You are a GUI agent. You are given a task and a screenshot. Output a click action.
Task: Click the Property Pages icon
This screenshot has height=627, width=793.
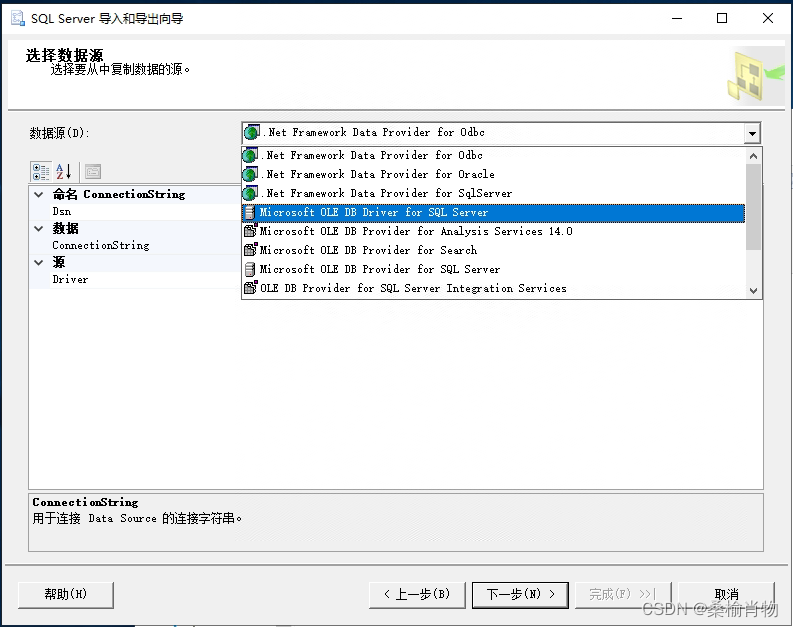tap(93, 171)
